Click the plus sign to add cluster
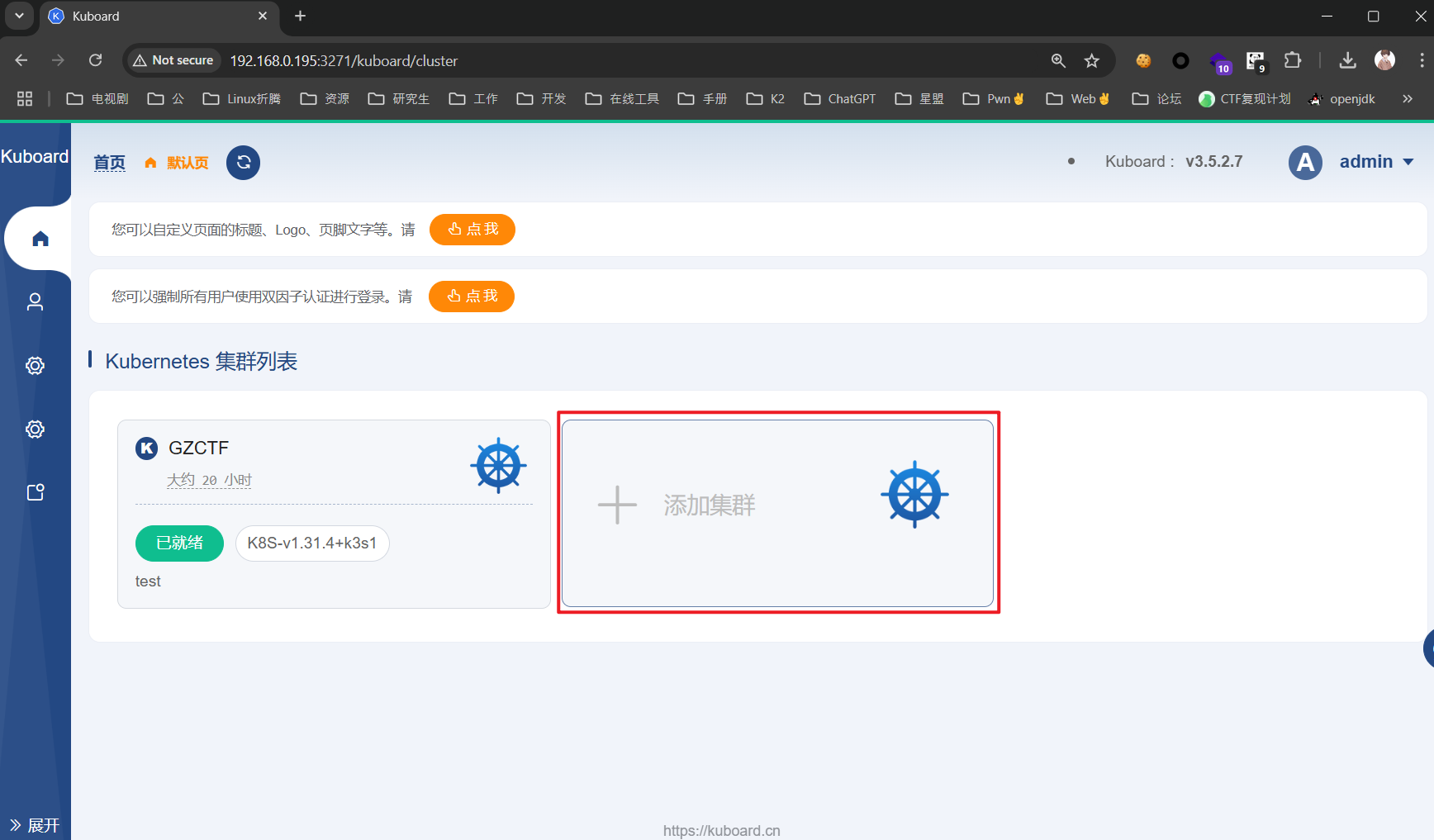 (617, 505)
